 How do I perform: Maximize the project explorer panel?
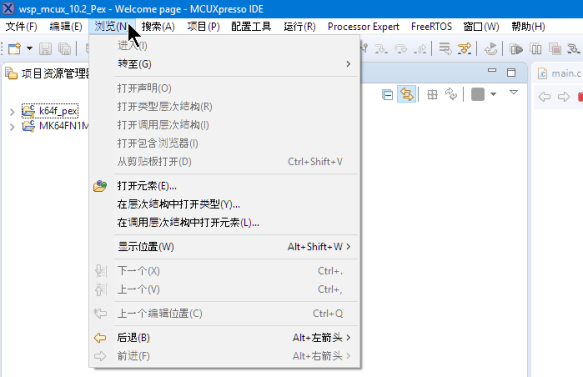(x=511, y=72)
